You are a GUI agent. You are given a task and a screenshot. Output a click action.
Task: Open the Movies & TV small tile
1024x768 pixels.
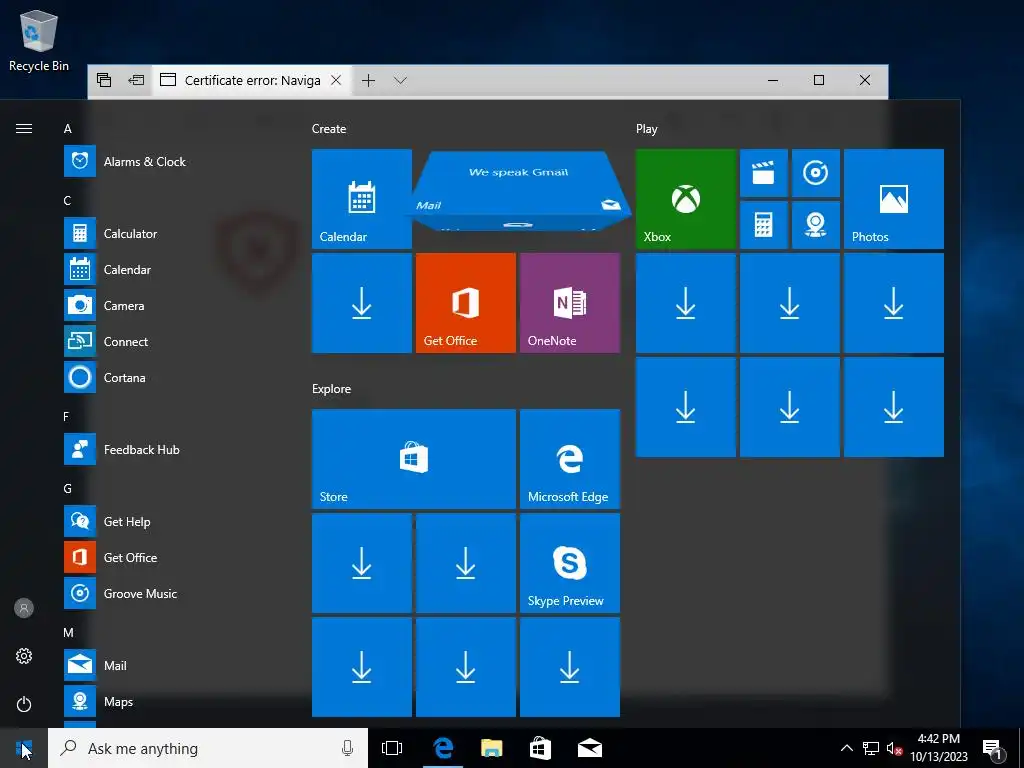point(763,173)
